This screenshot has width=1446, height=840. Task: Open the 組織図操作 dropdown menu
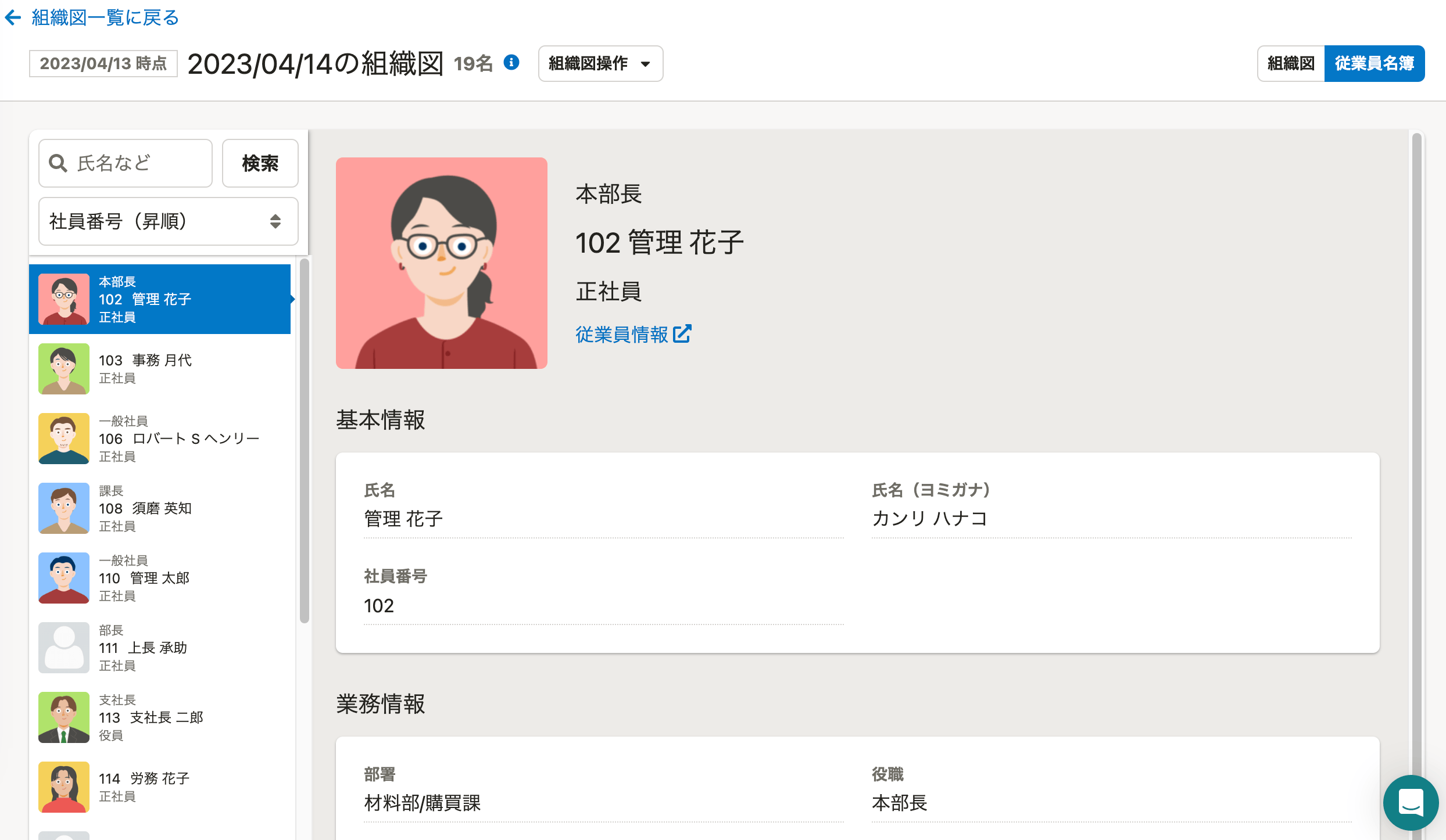(600, 63)
